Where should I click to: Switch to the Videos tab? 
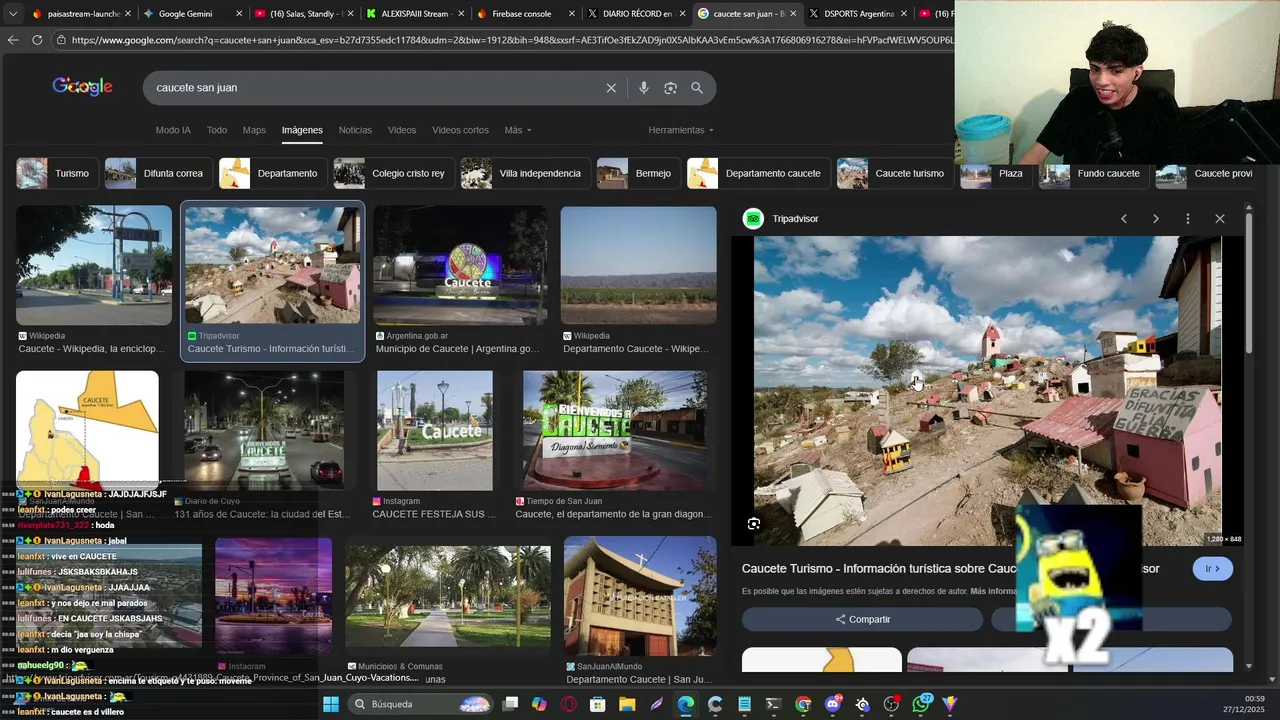point(402,130)
